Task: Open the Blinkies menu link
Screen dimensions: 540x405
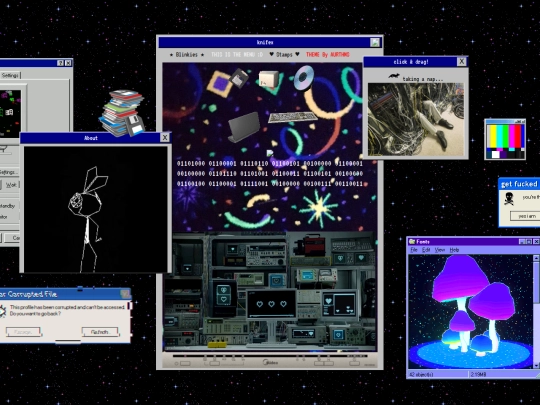Action: (187, 54)
